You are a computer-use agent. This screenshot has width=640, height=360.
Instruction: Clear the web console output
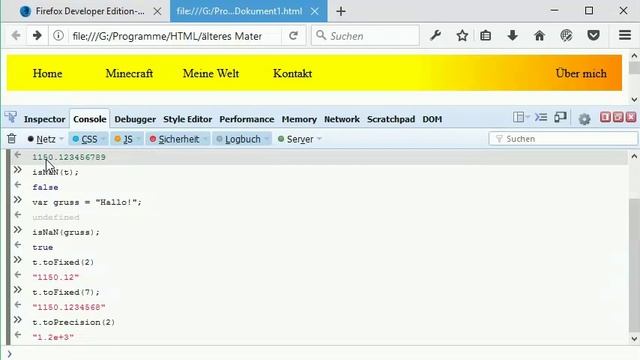(x=11, y=139)
